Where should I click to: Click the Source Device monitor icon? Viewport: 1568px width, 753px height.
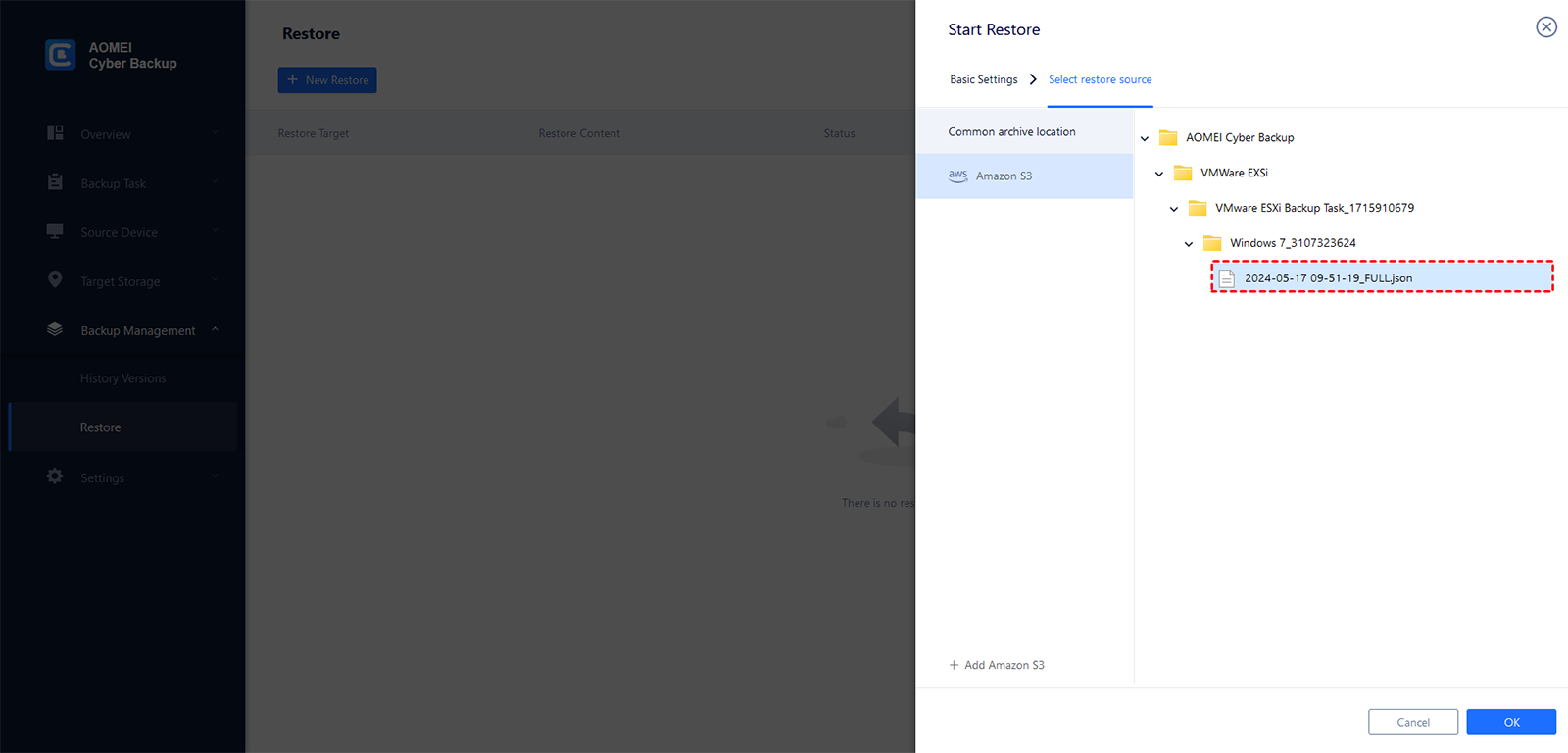pos(55,231)
